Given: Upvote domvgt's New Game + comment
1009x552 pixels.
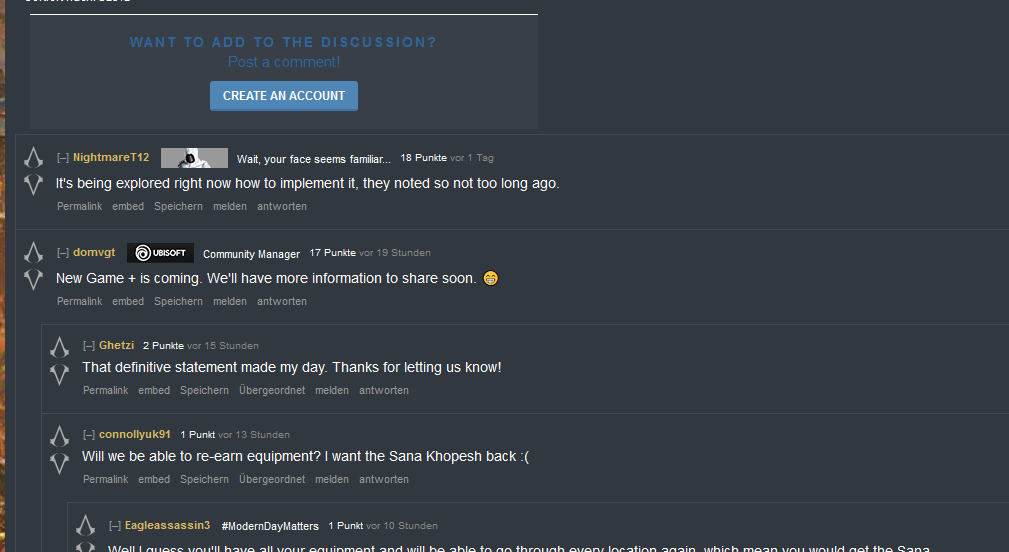Looking at the screenshot, I should pos(33,252).
